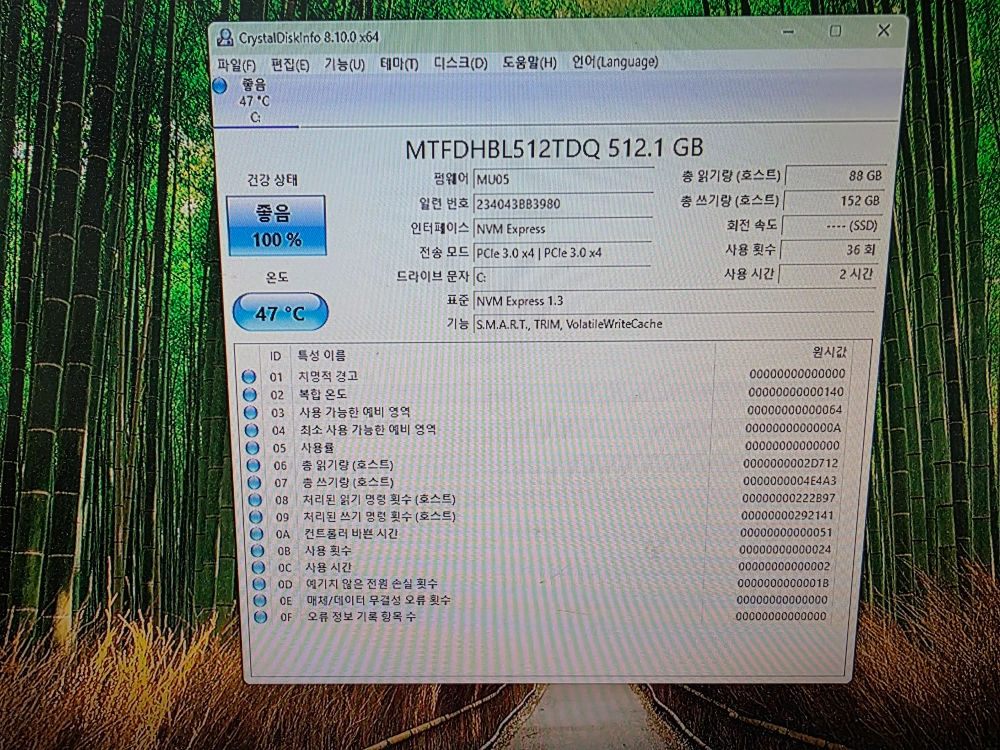Click the 기능 field S.M.A.R.T., TRIM
1000x750 pixels.
tap(673, 323)
